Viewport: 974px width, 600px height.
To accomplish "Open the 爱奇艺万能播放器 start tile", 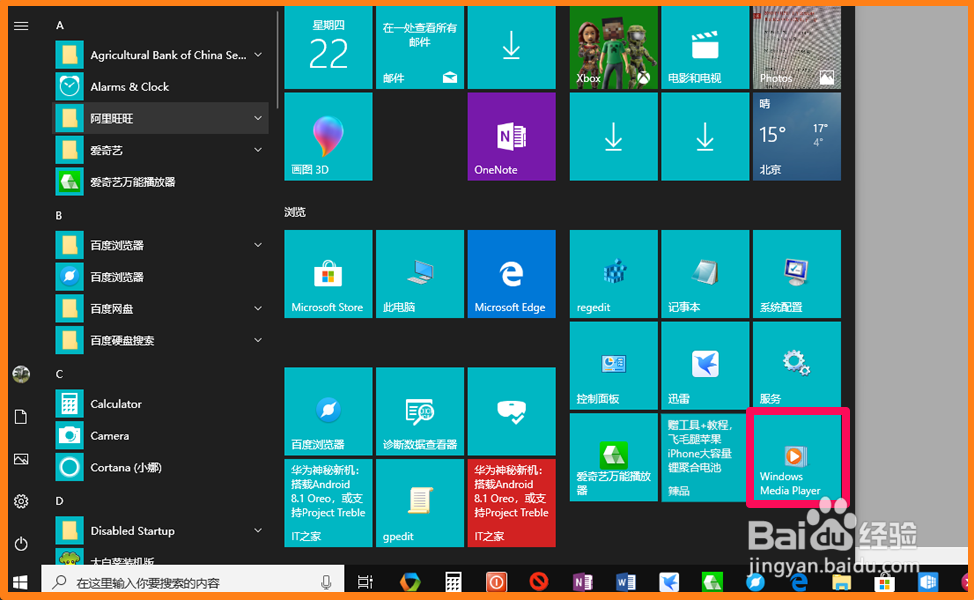I will coord(613,457).
